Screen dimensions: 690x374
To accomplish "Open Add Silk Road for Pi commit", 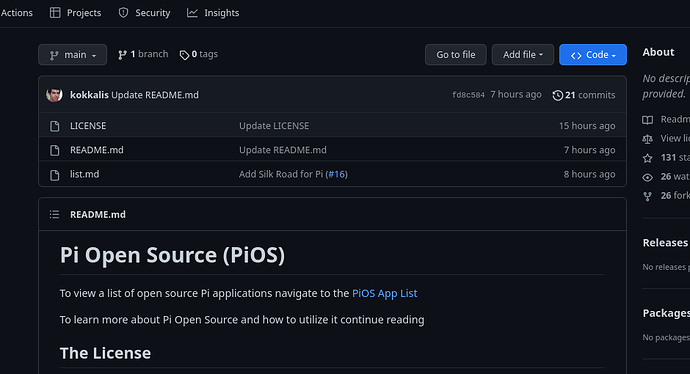I will pyautogui.click(x=281, y=174).
